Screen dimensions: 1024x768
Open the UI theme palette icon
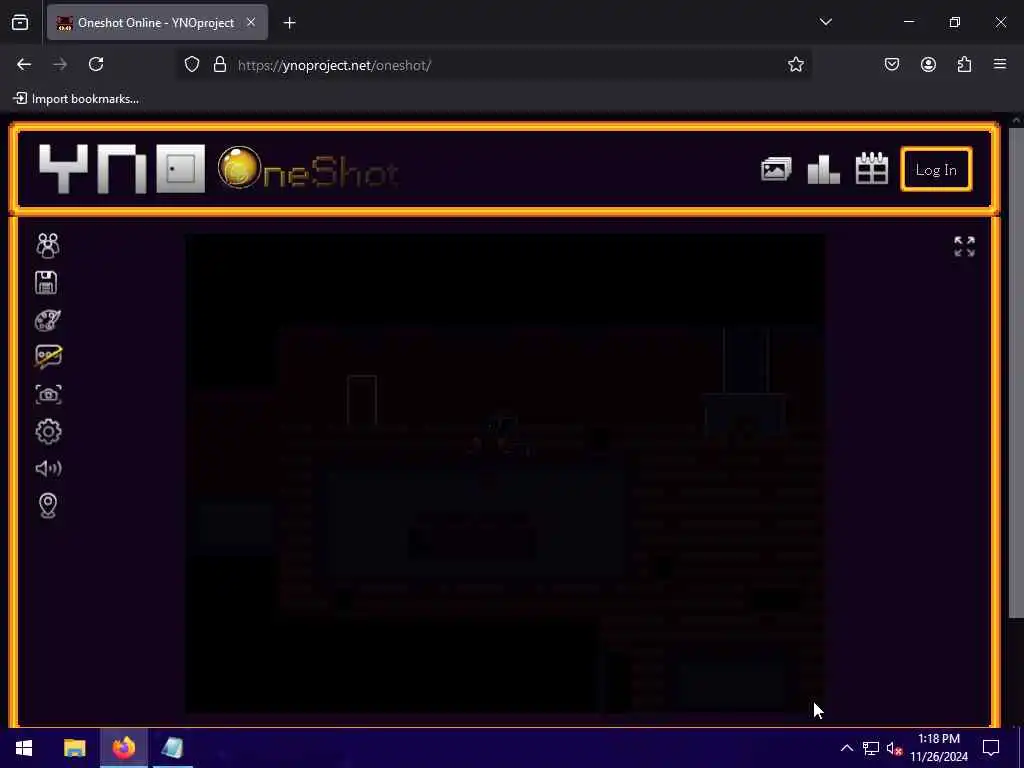(x=48, y=320)
